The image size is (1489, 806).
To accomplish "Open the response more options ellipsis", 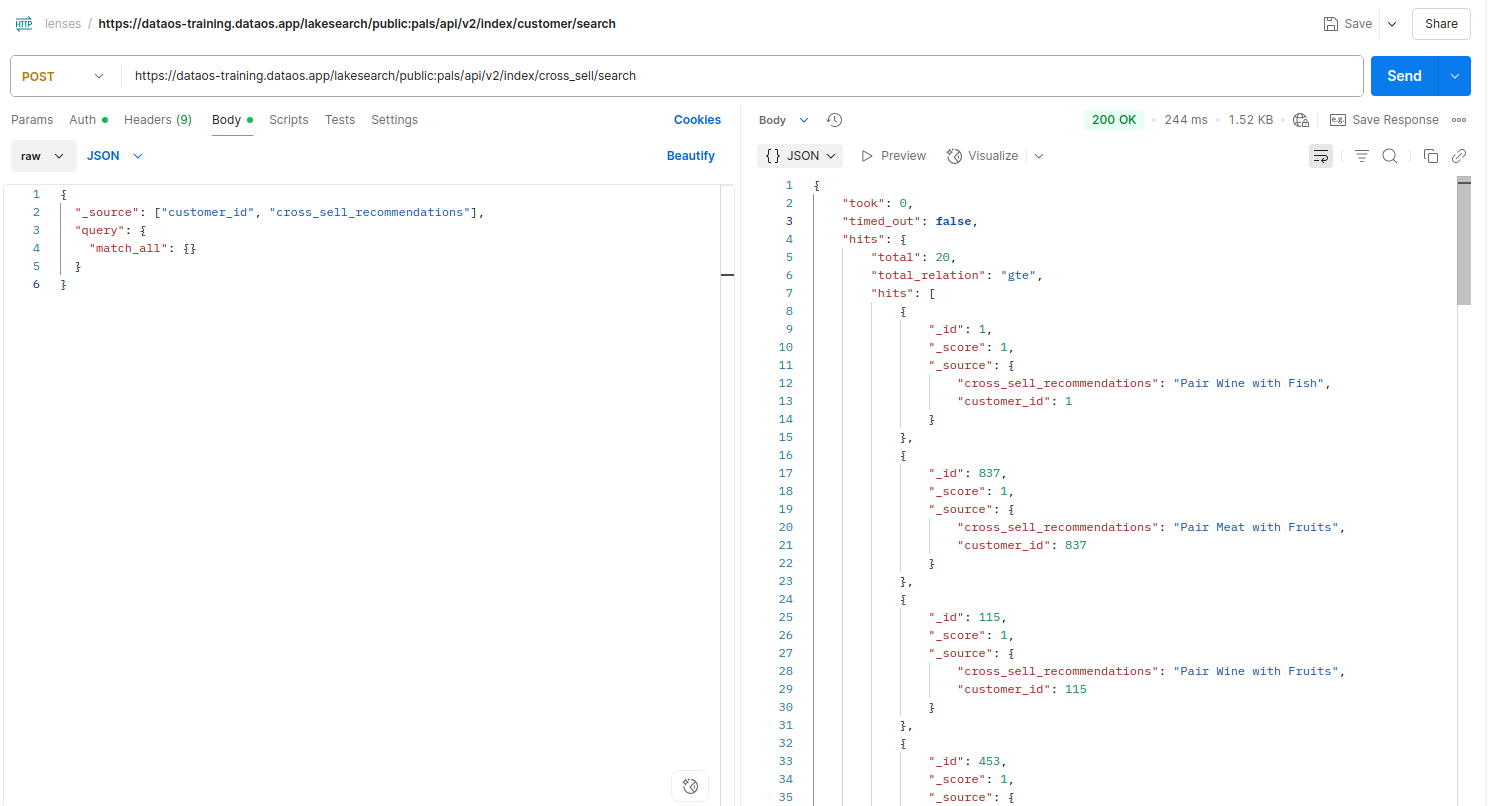I will click(x=1459, y=120).
